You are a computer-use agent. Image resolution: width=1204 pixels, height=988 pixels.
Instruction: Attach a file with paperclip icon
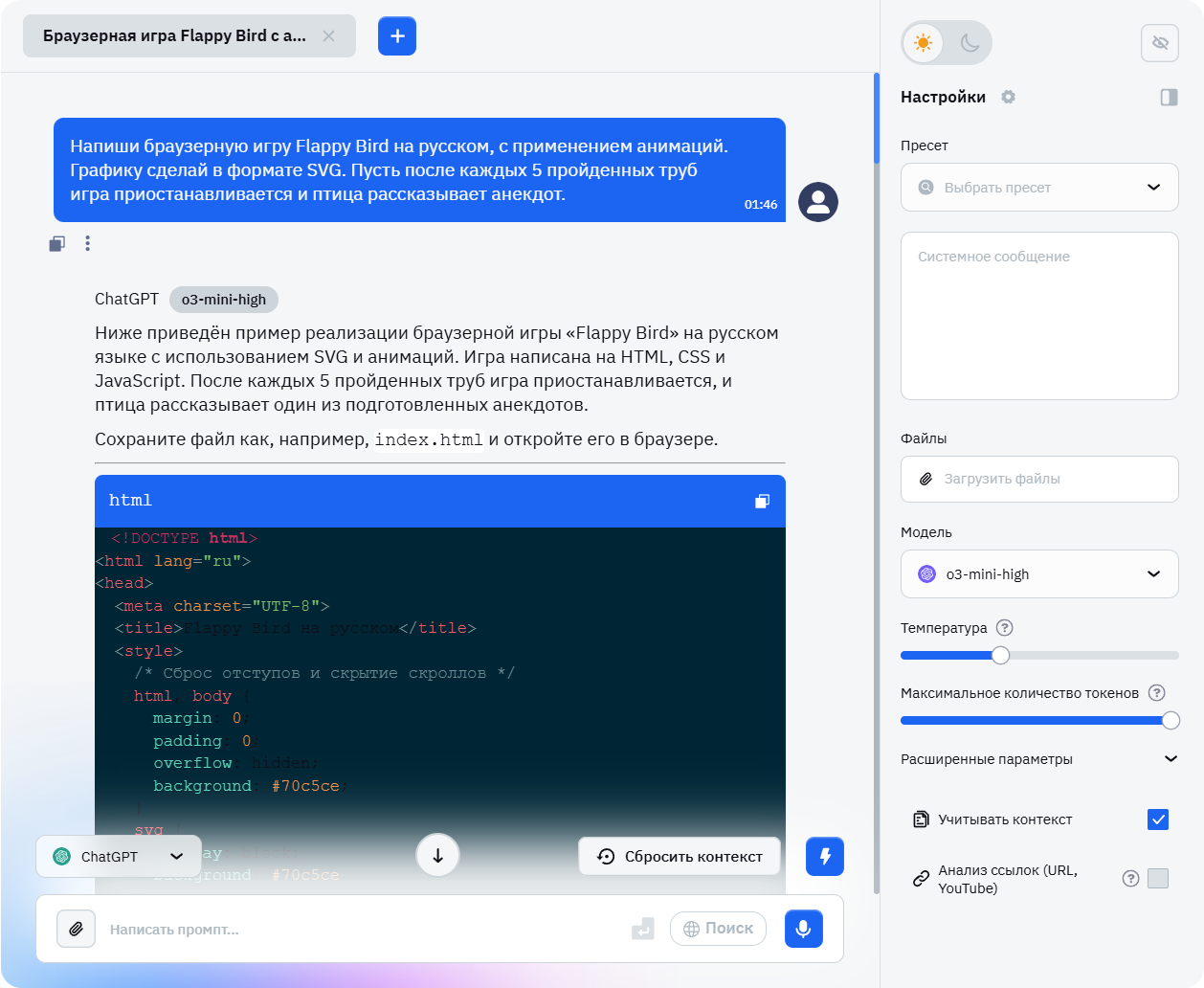(76, 929)
